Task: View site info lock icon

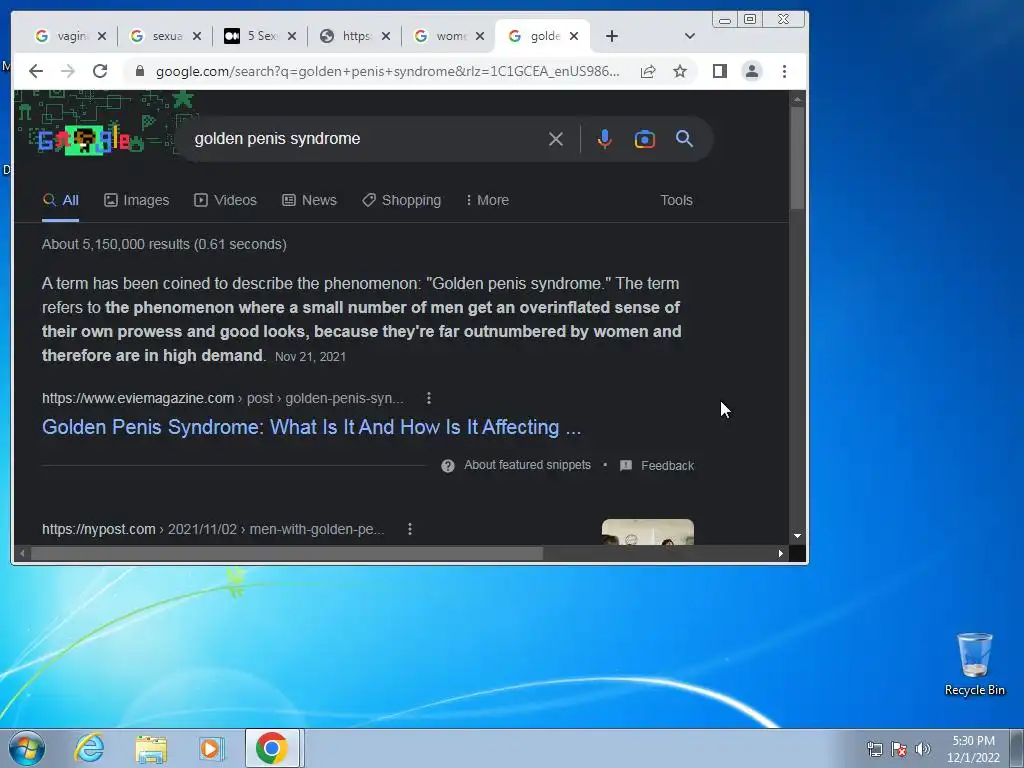Action: (139, 71)
